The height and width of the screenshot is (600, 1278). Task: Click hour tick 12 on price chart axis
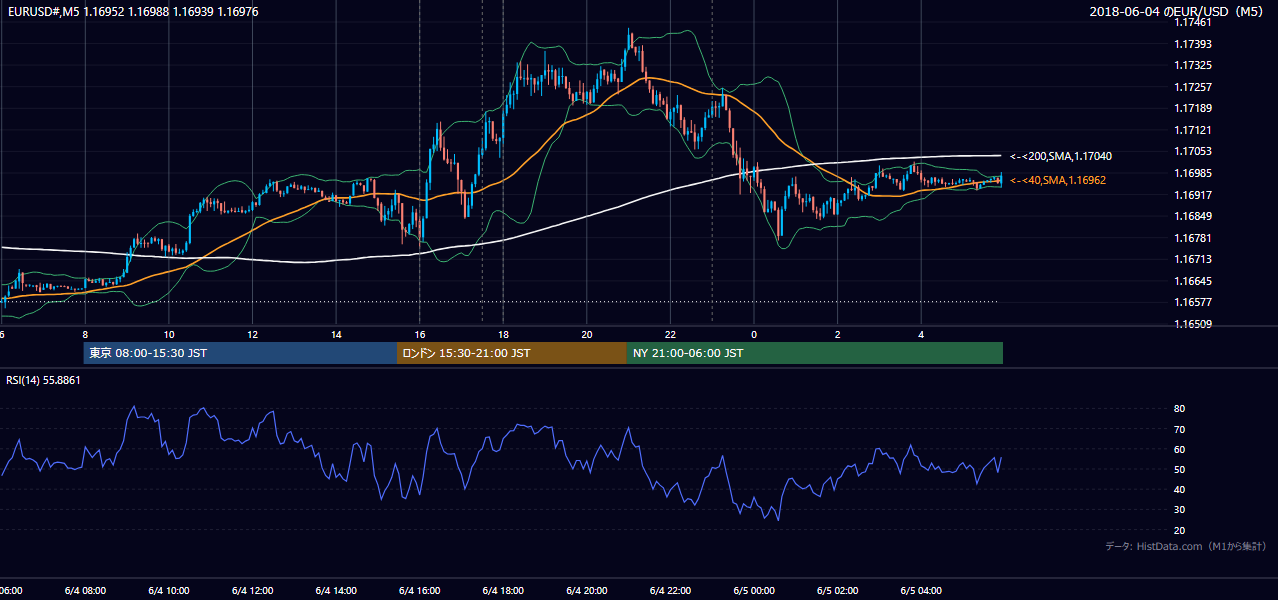click(252, 335)
